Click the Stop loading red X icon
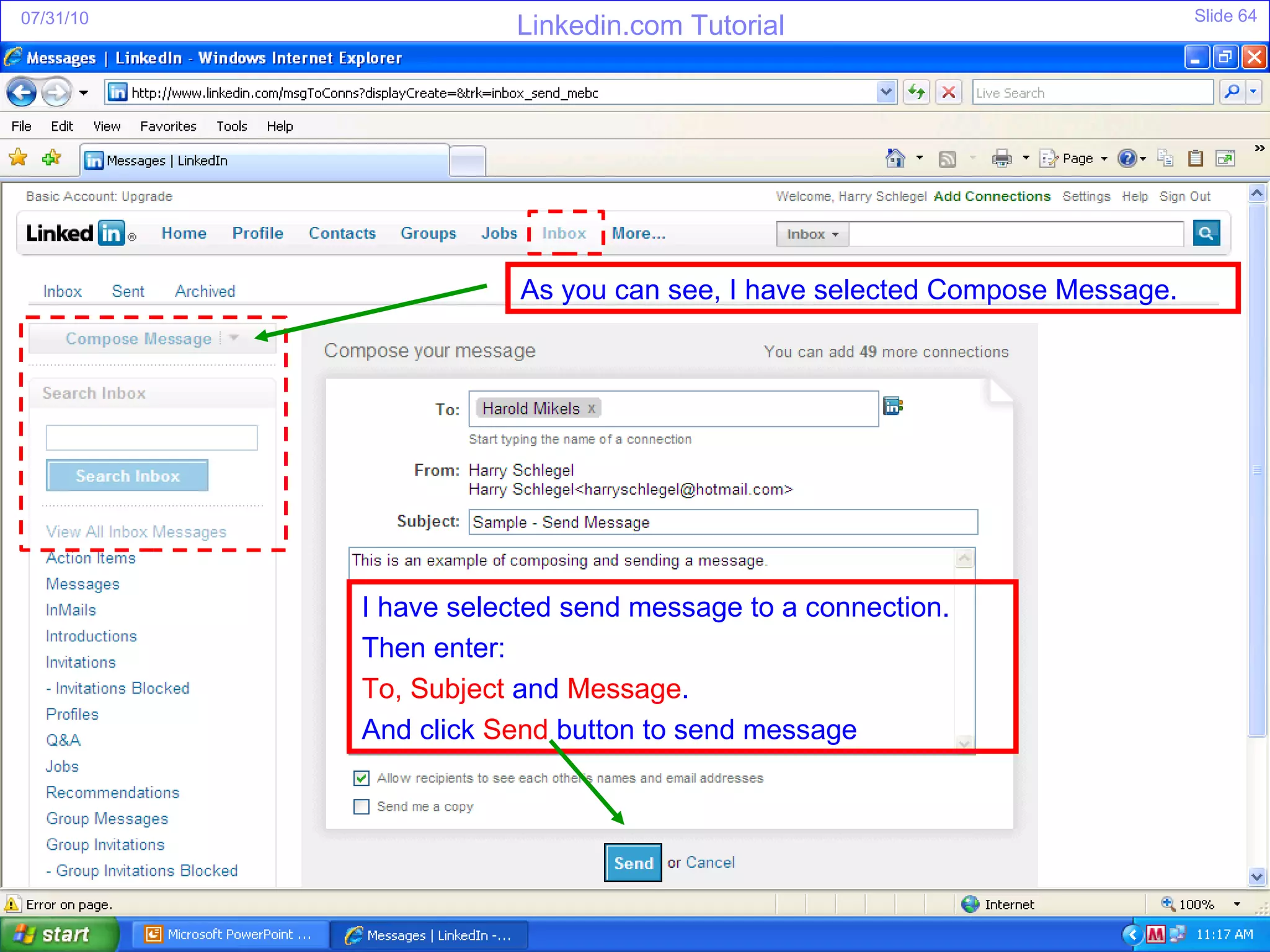 coord(949,93)
